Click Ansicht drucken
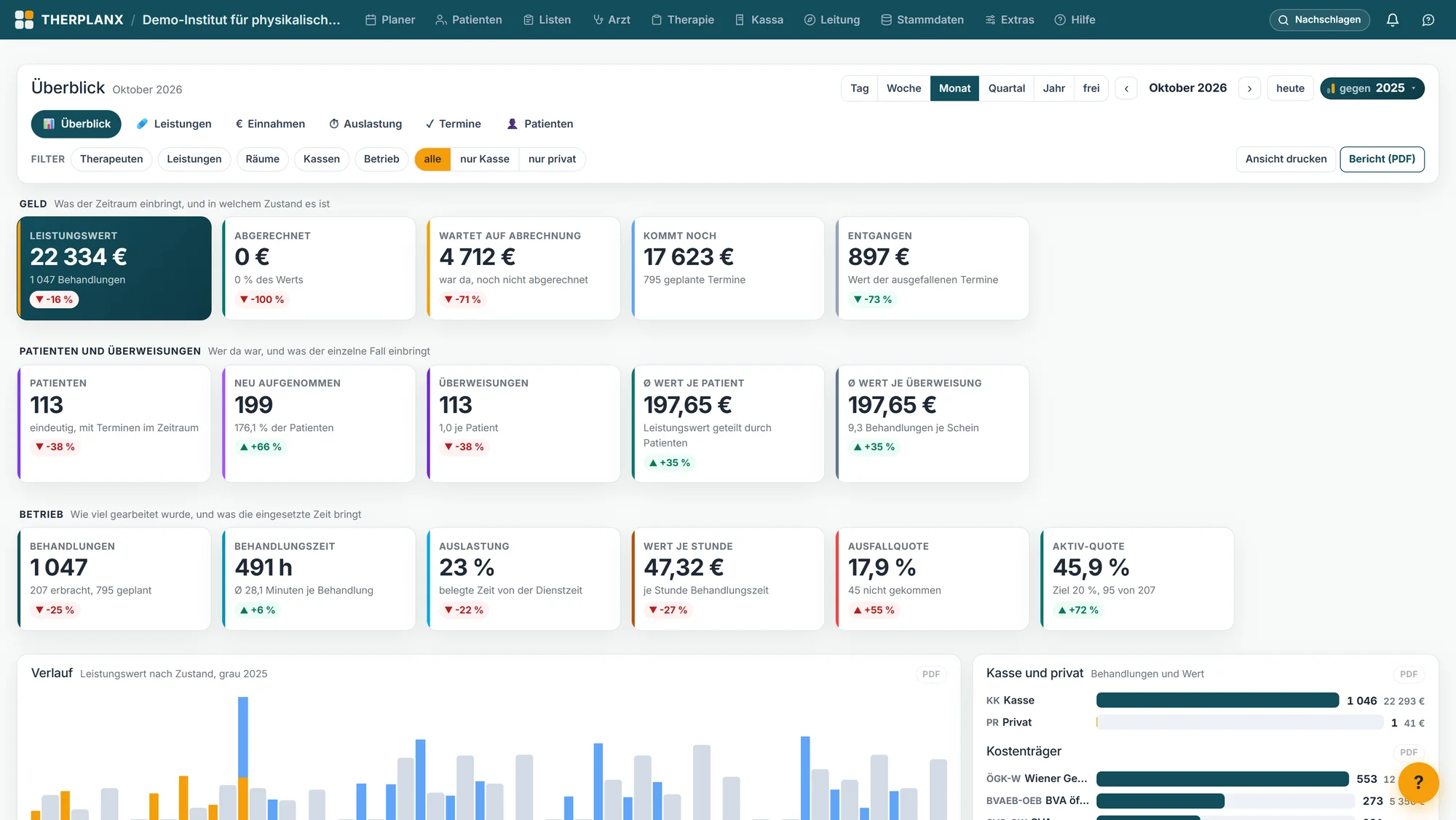Viewport: 1456px width, 820px height. [x=1286, y=159]
